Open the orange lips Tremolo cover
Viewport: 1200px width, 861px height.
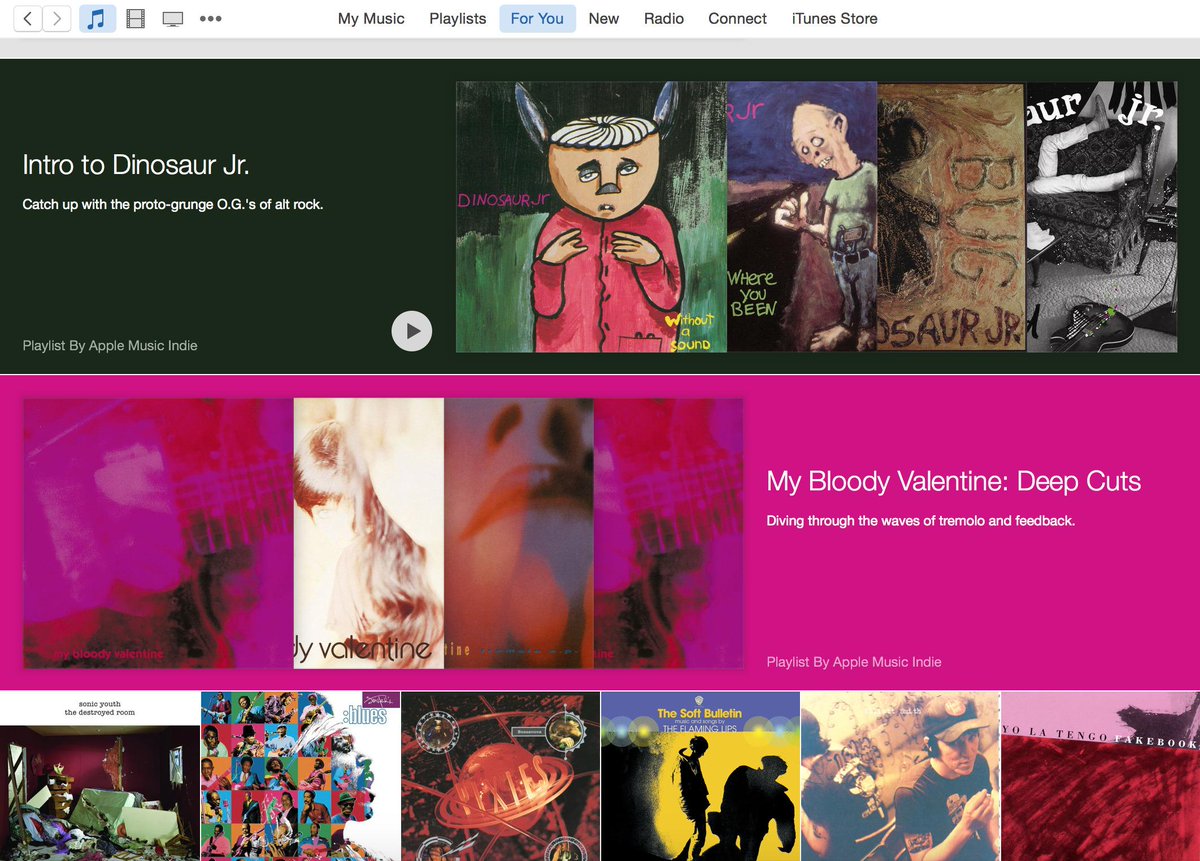pos(519,533)
